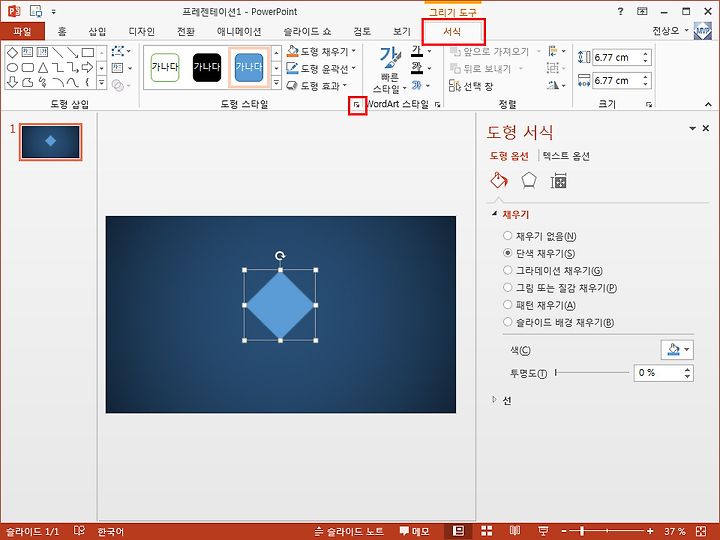This screenshot has height=540, width=720.
Task: Expand the shape styles gallery
Action: 276,83
